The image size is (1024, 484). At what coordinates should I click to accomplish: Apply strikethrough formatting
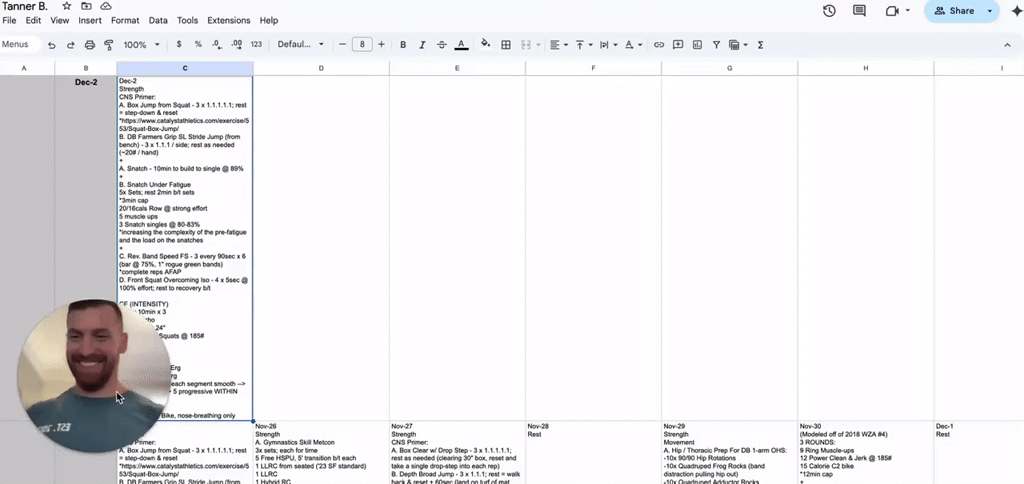[441, 44]
